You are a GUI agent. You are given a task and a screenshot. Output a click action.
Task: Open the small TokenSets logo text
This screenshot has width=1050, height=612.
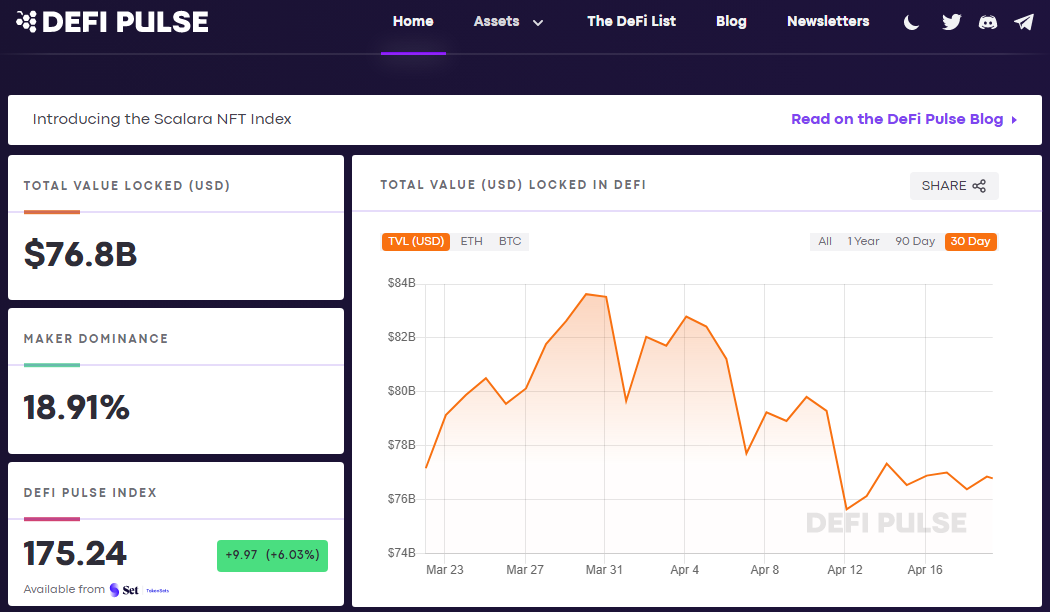(x=158, y=591)
